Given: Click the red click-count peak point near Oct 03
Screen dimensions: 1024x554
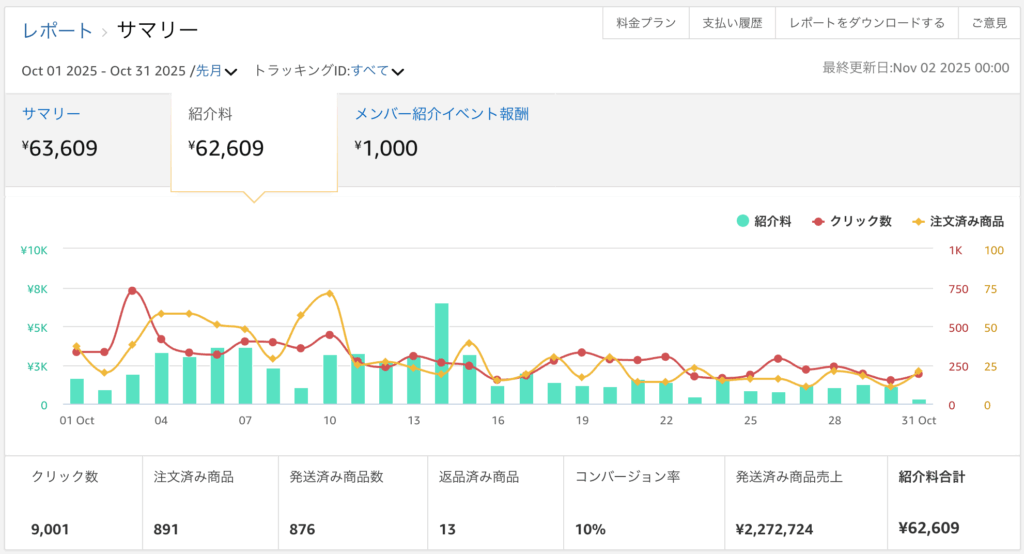Looking at the screenshot, I should point(133,291).
